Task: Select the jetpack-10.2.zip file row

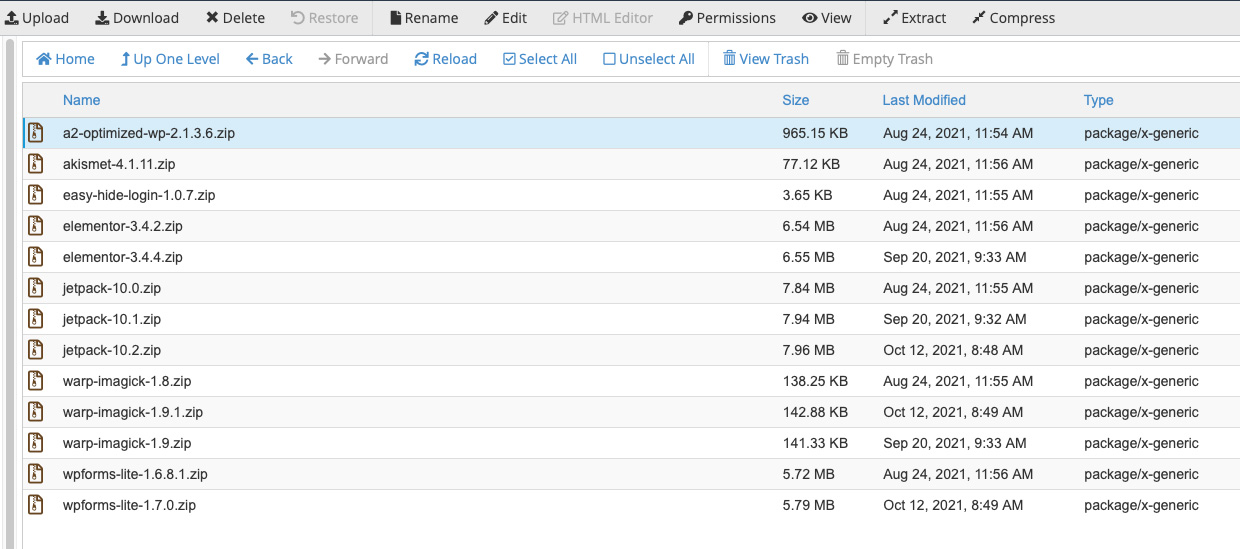Action: pyautogui.click(x=631, y=350)
